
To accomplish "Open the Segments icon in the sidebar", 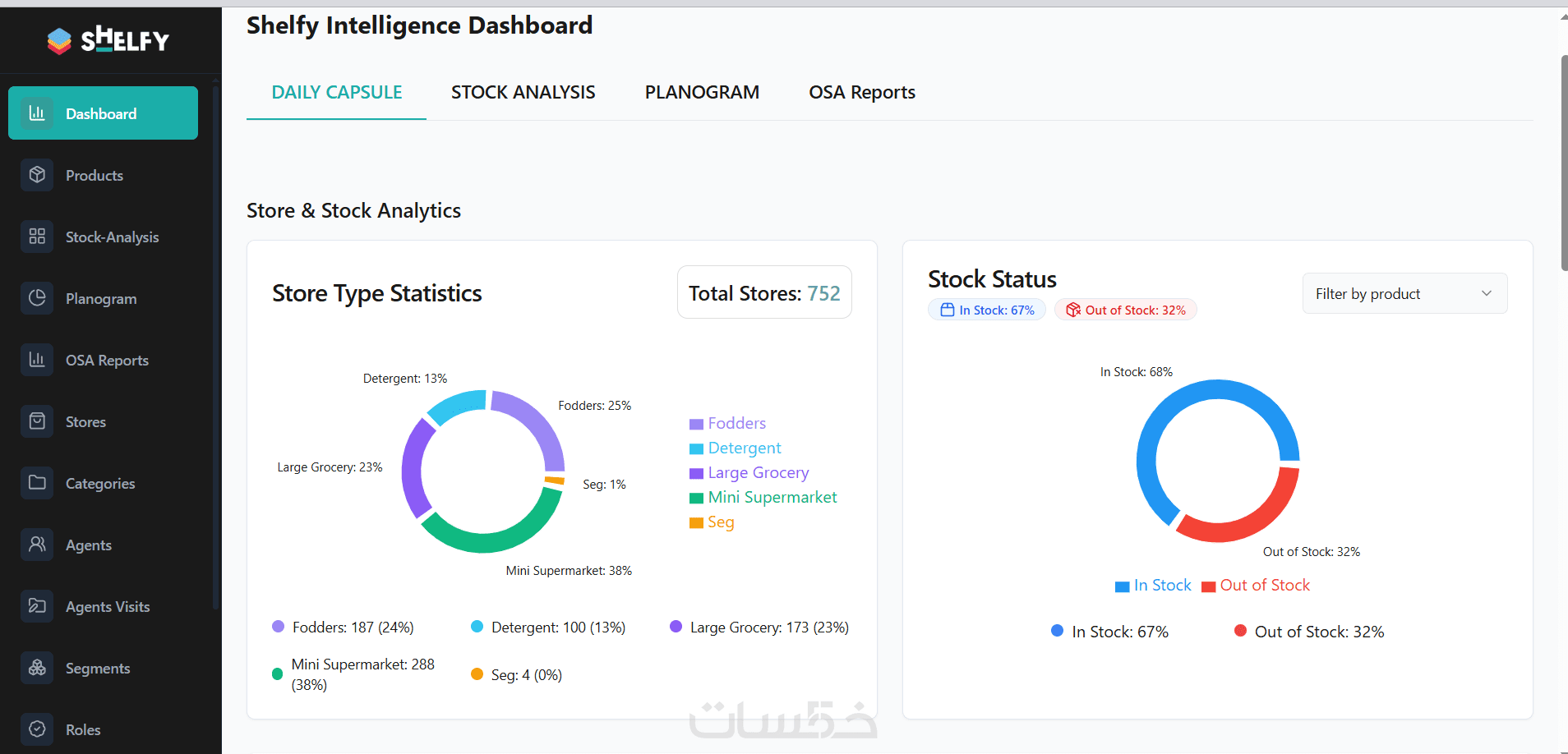I will 37,668.
